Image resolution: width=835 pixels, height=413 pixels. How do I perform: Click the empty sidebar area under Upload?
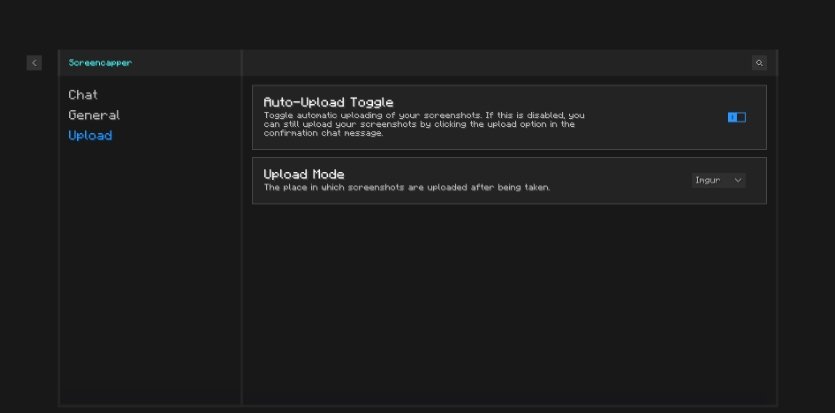coord(150,271)
